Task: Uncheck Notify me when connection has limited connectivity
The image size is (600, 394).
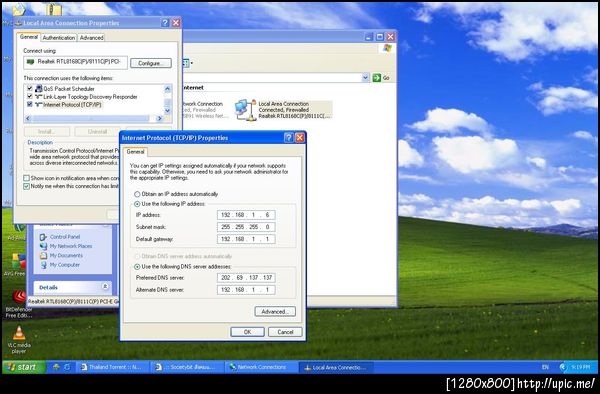Action: 26,186
